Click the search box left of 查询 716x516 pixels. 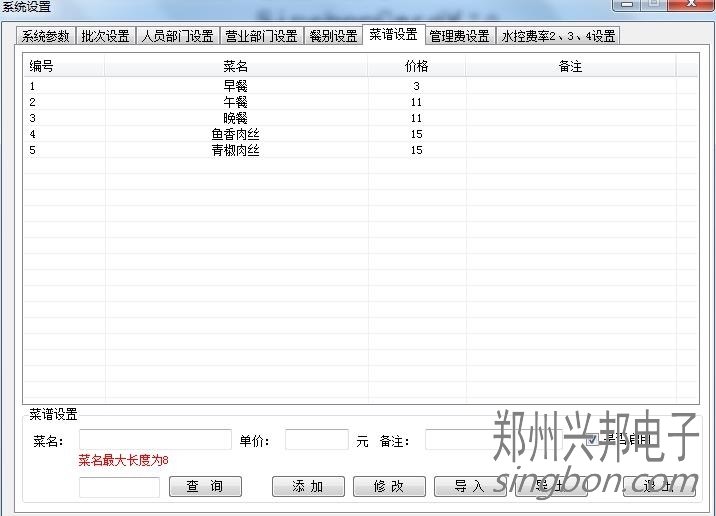(x=119, y=487)
